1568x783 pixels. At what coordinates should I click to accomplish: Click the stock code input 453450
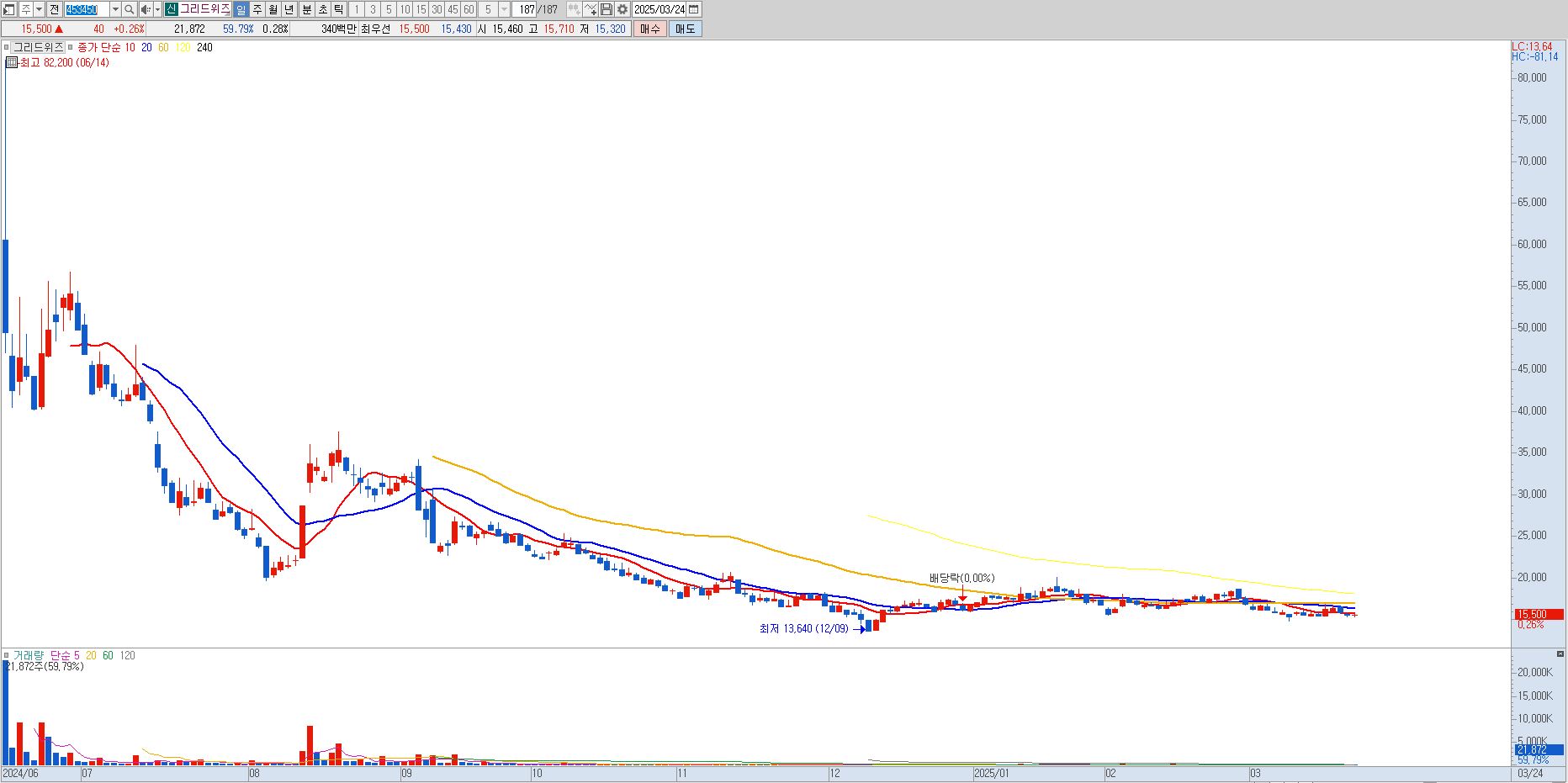(x=87, y=9)
